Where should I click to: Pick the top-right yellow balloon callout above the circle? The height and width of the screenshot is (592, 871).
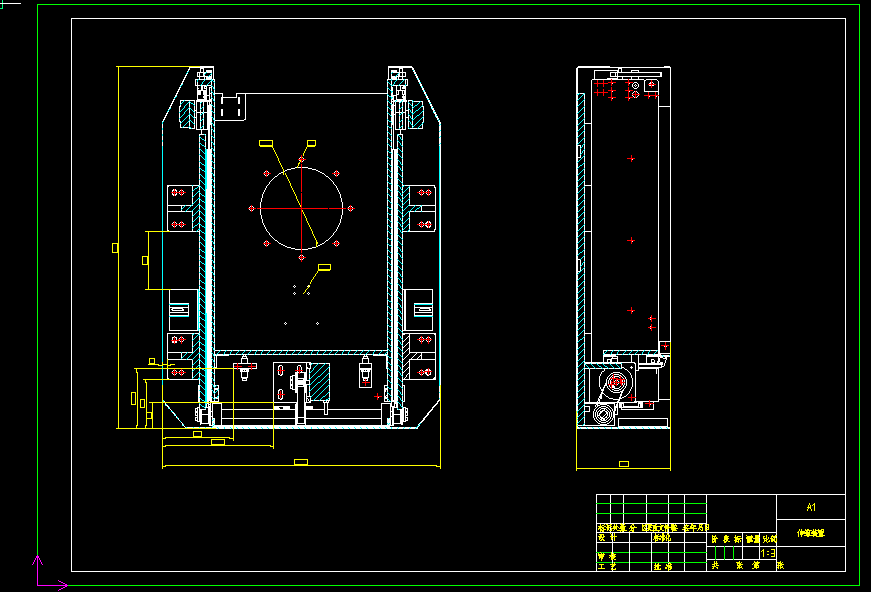[312, 143]
